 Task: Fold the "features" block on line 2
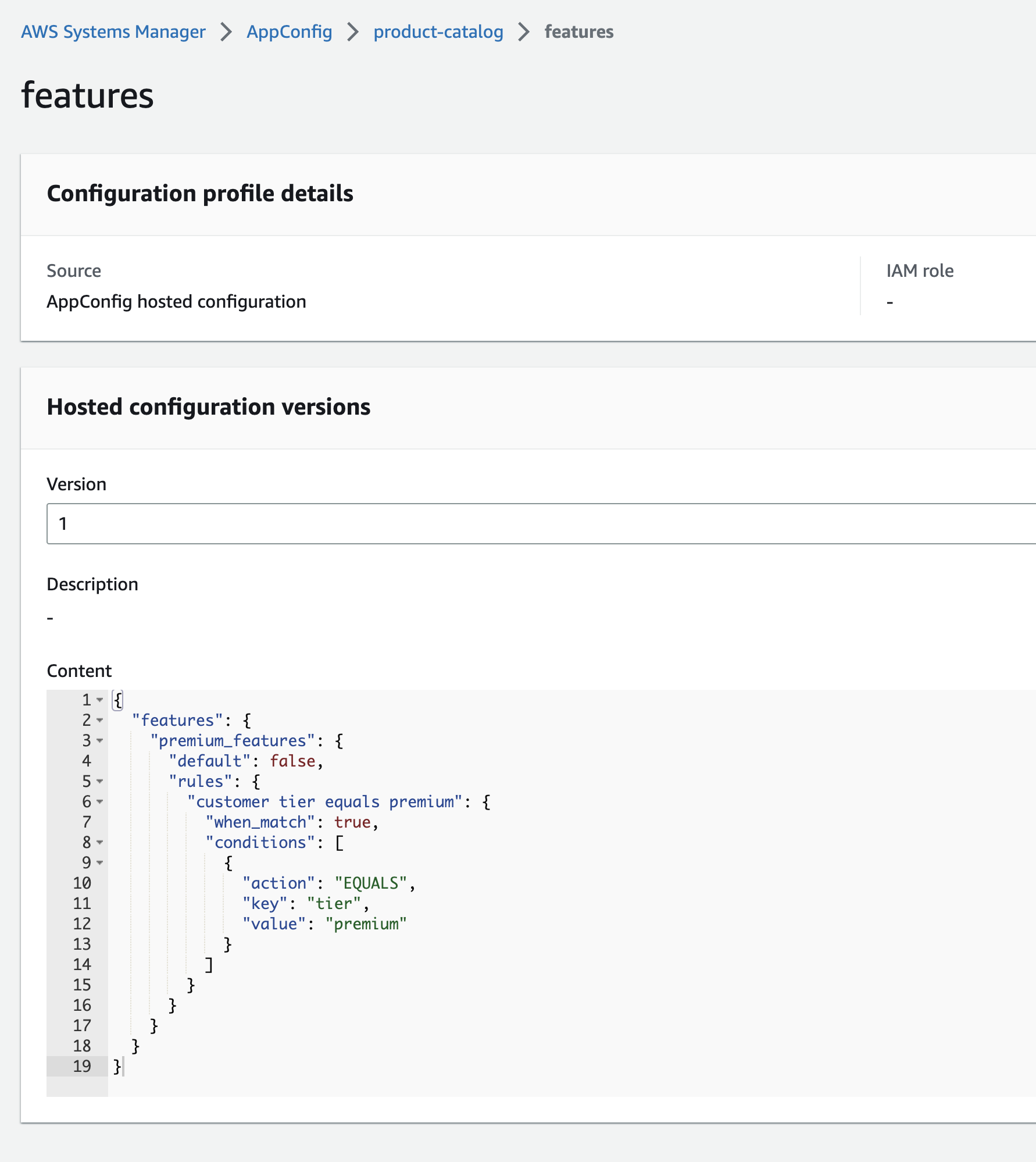pyautogui.click(x=100, y=720)
